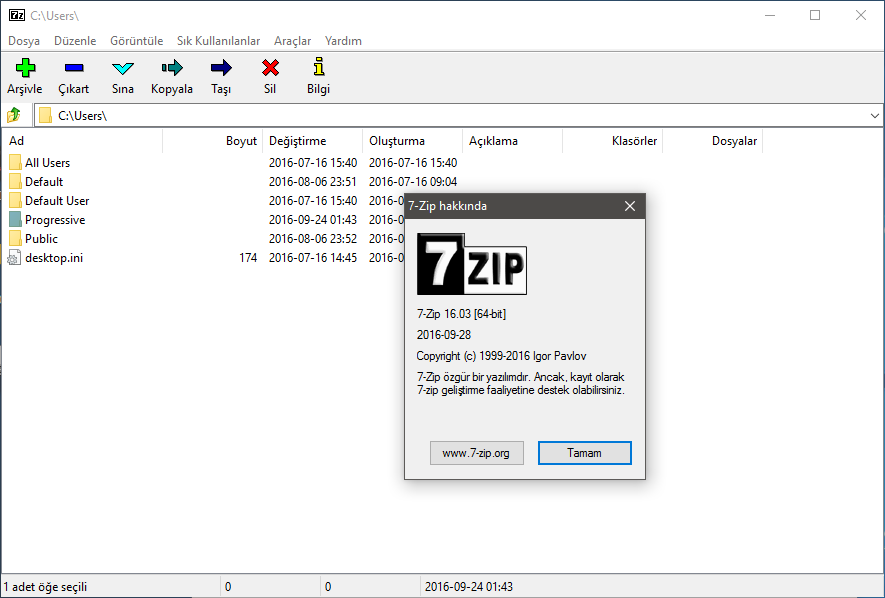Image resolution: width=885 pixels, height=598 pixels.
Task: Click the Default User folder name
Action: pos(57,200)
